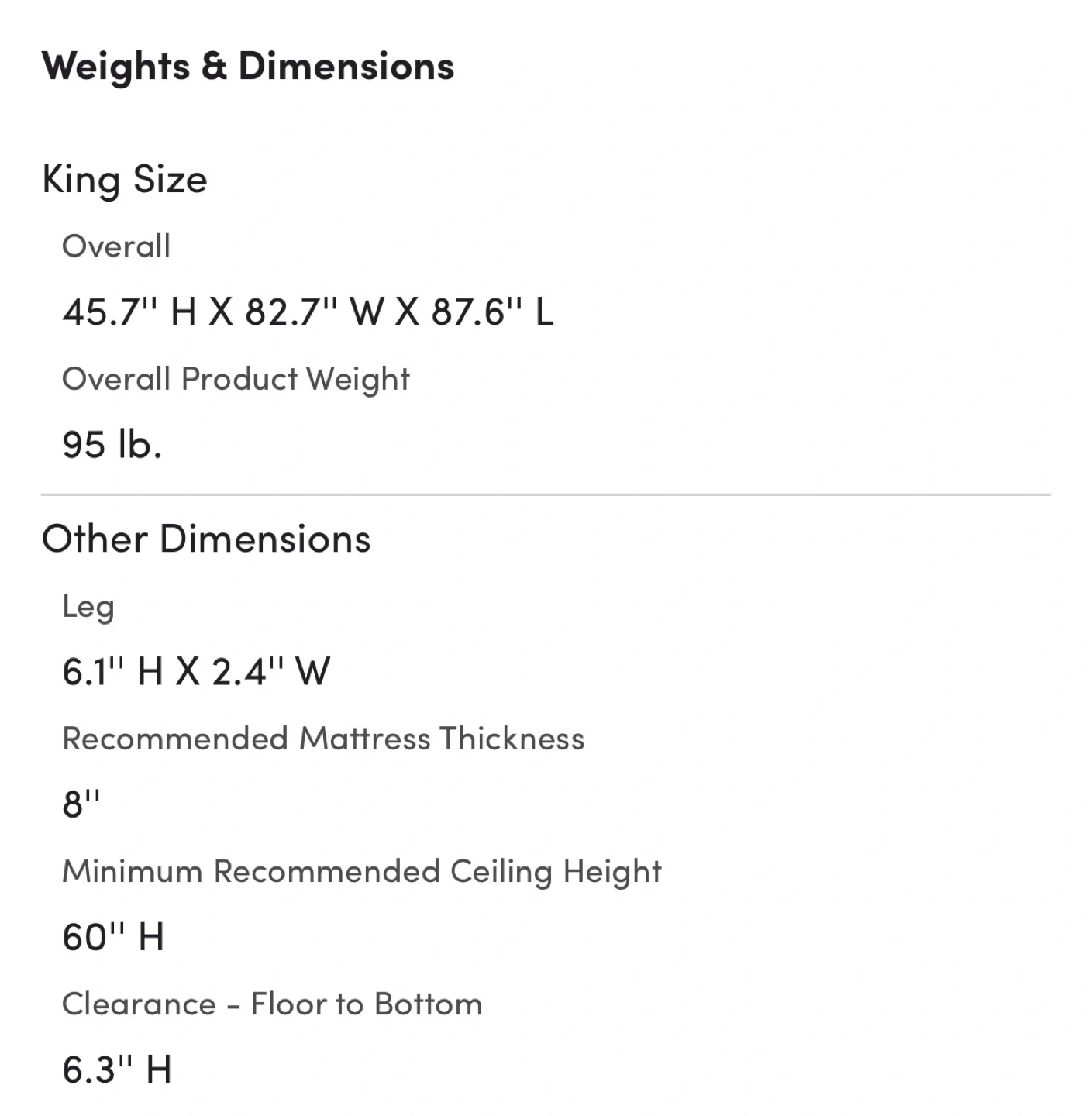Select the King Size section title
This screenshot has height=1116, width=1092.
(x=125, y=180)
